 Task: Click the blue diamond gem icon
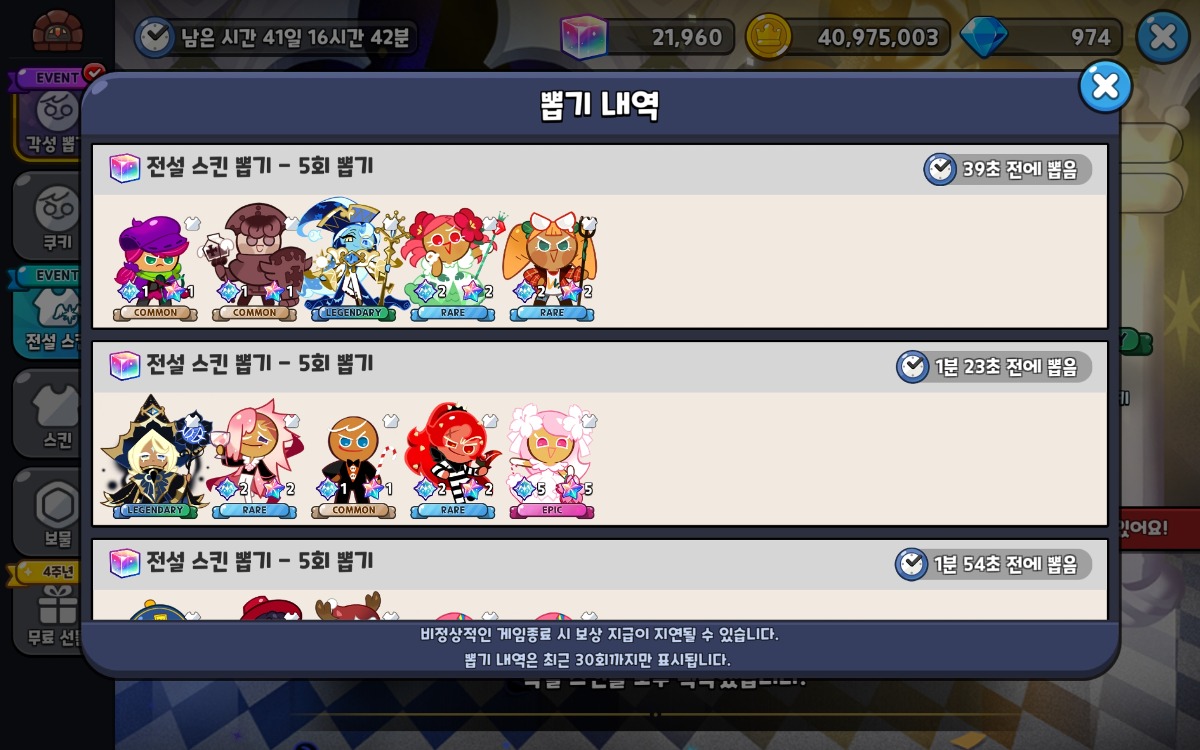[x=984, y=38]
